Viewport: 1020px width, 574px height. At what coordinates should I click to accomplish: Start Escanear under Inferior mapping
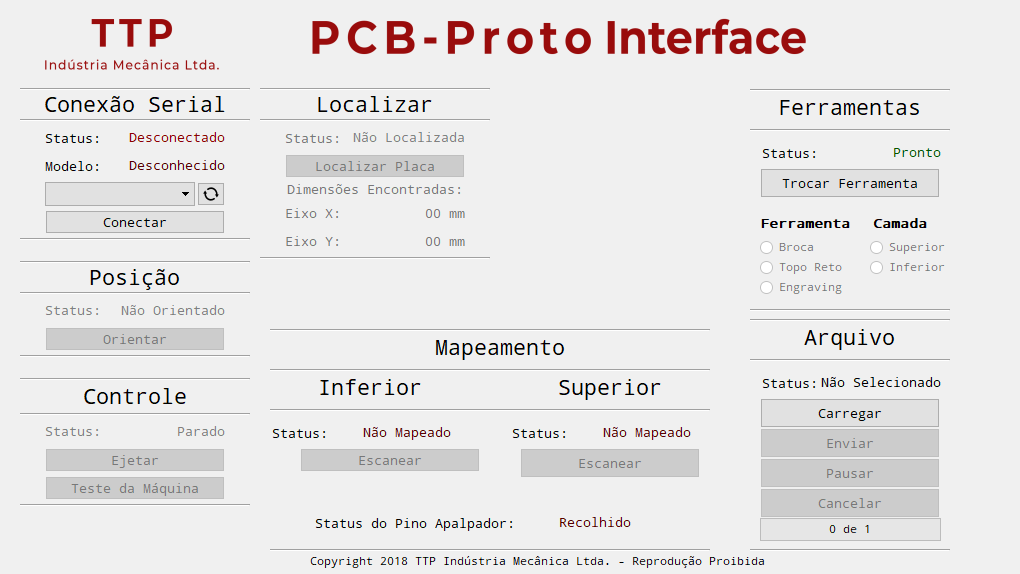click(390, 460)
